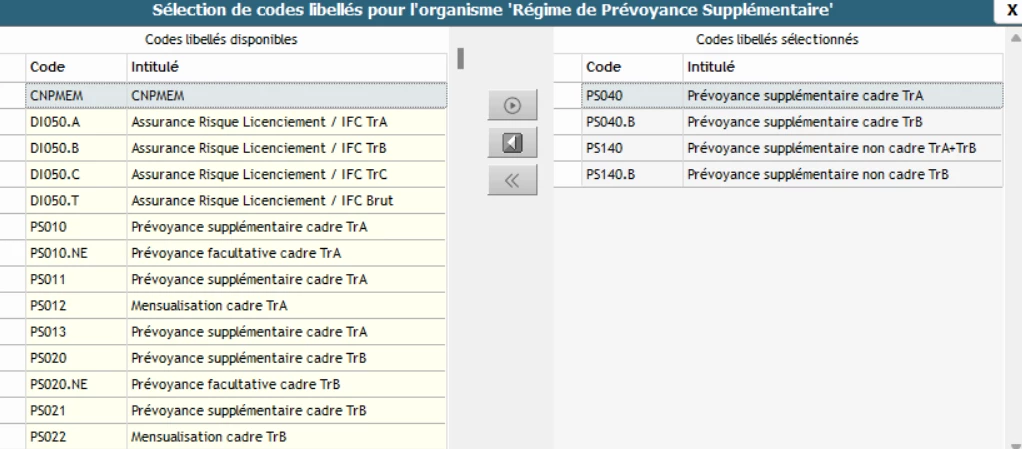
Task: Select PS022 Mensualisation cadre TrB row
Action: pos(236,435)
